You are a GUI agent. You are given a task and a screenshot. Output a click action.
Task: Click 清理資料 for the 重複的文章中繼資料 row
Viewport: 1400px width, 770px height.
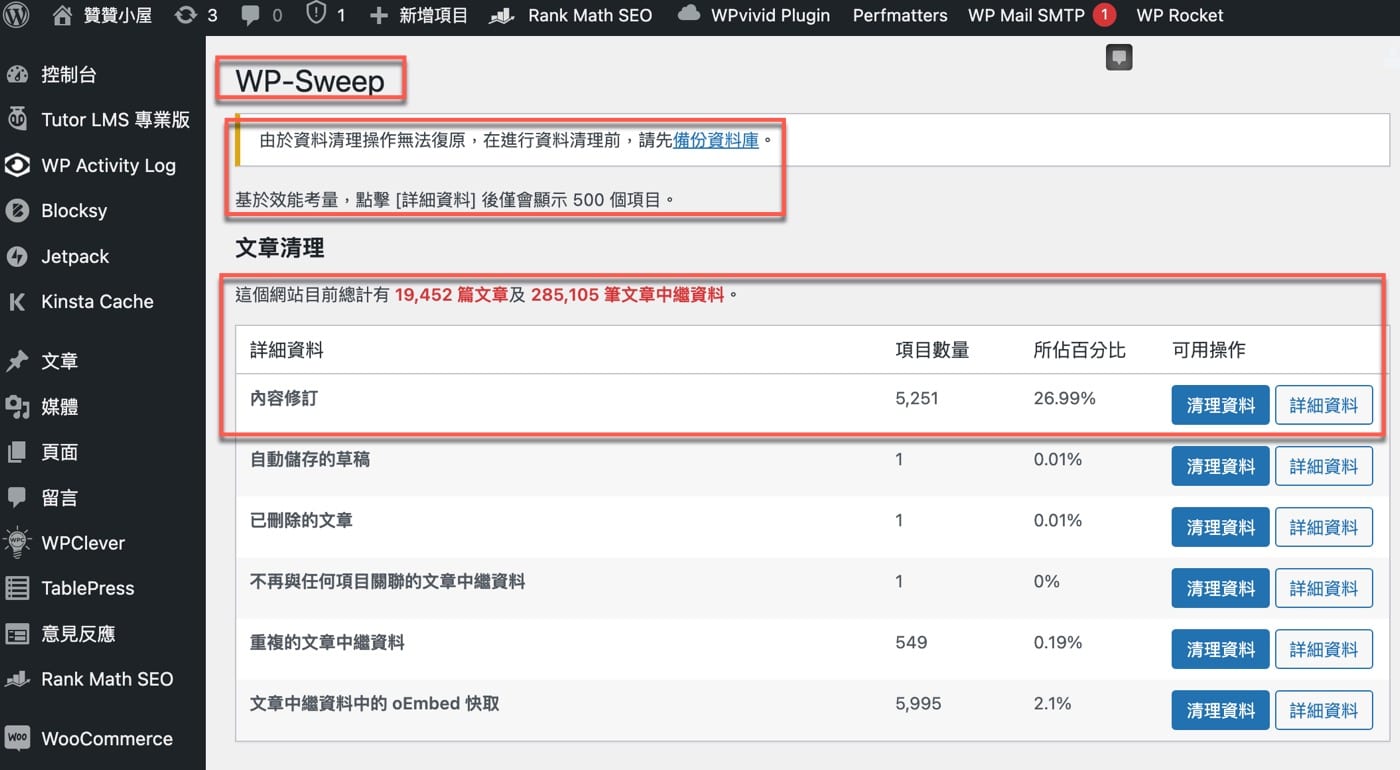[x=1220, y=649]
